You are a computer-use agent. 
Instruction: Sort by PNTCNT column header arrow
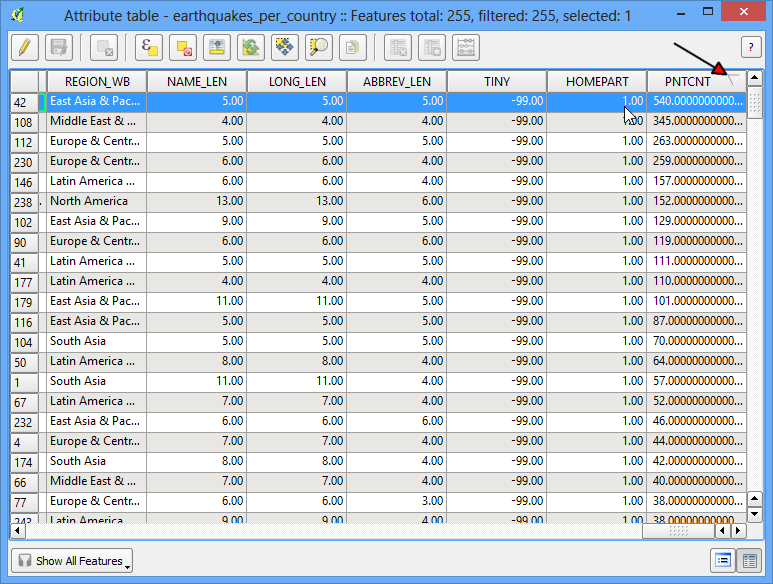pos(733,80)
